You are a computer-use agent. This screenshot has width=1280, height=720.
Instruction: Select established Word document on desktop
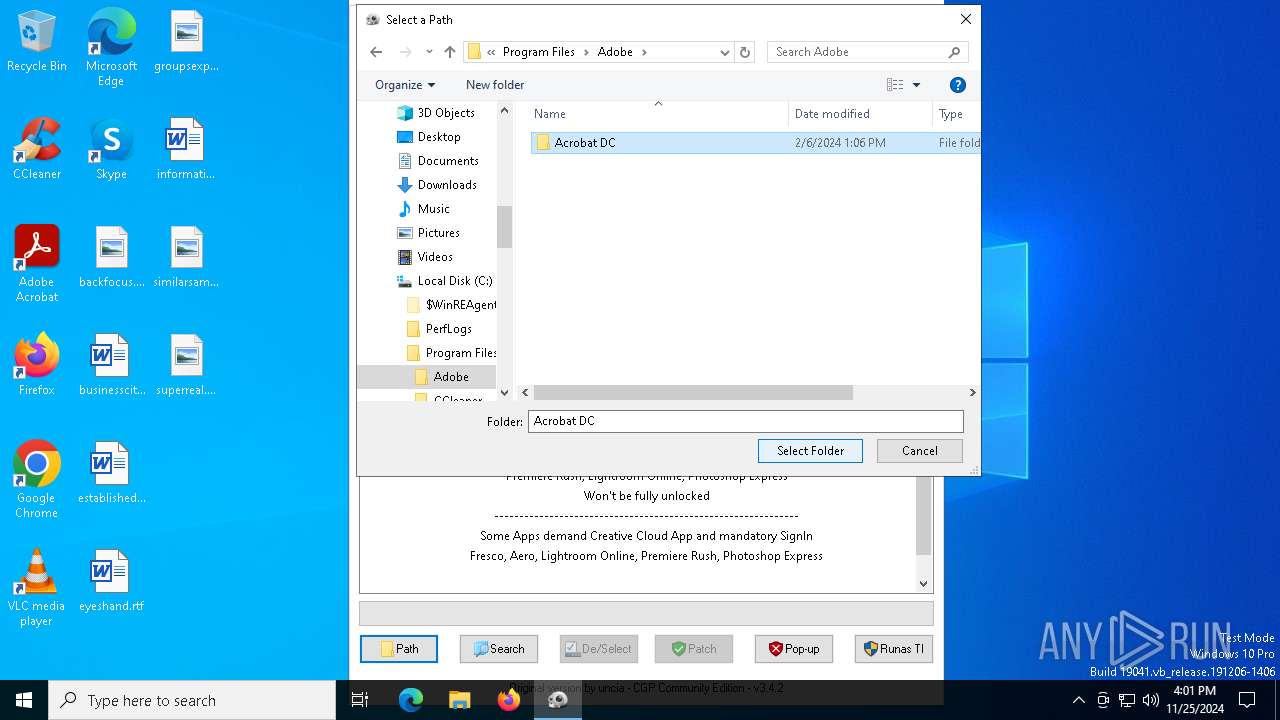point(111,474)
